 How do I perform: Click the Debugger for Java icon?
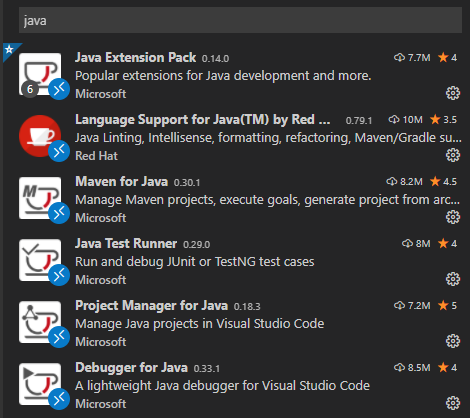click(x=40, y=384)
